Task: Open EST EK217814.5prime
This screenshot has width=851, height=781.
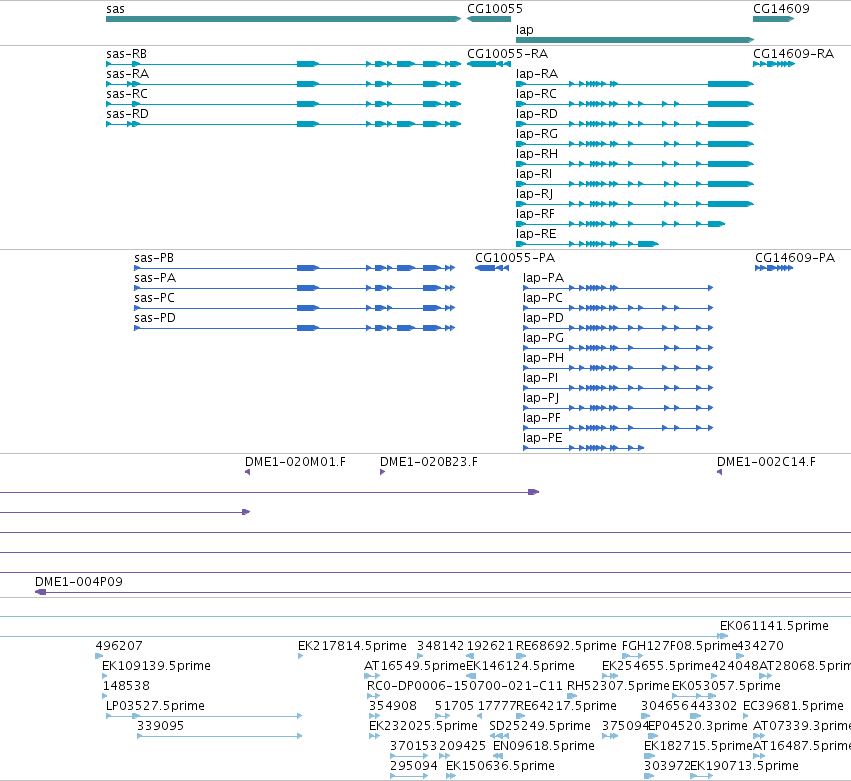Action: (x=352, y=646)
